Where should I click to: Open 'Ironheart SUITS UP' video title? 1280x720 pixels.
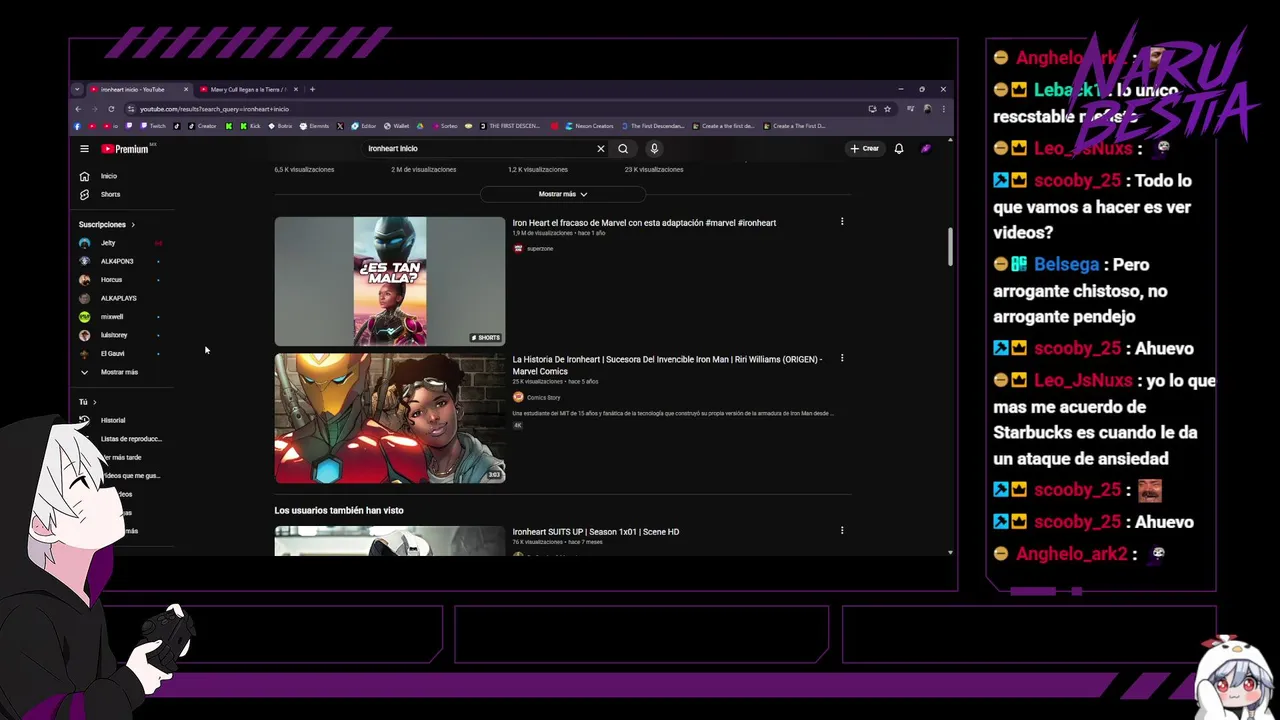click(x=596, y=532)
